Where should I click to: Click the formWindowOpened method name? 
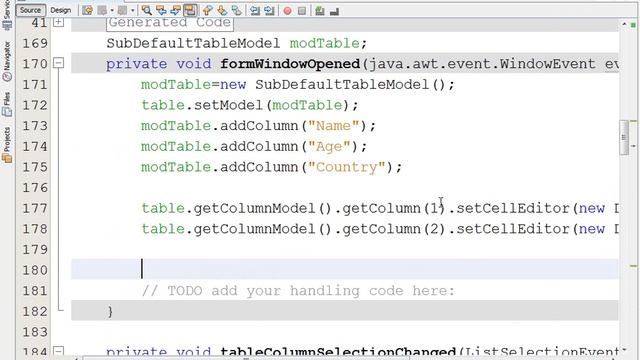click(x=290, y=64)
